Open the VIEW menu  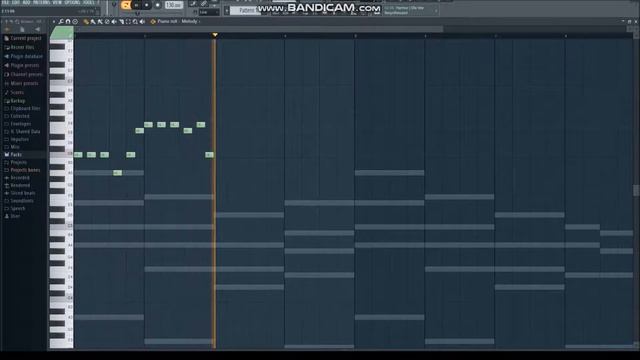[x=58, y=2]
